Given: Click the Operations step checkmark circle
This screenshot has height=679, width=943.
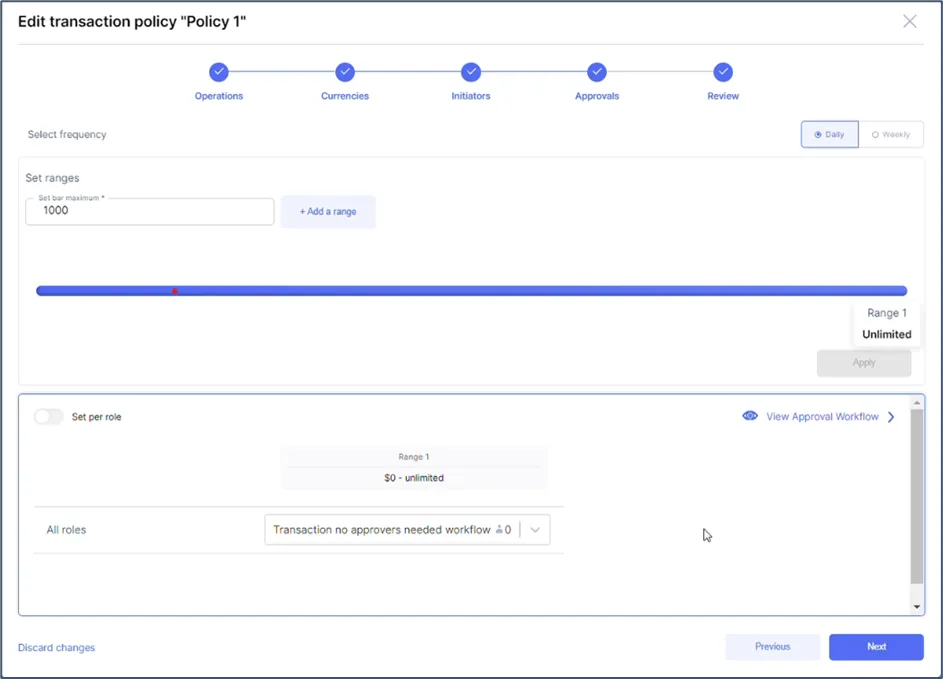Looking at the screenshot, I should pos(219,72).
